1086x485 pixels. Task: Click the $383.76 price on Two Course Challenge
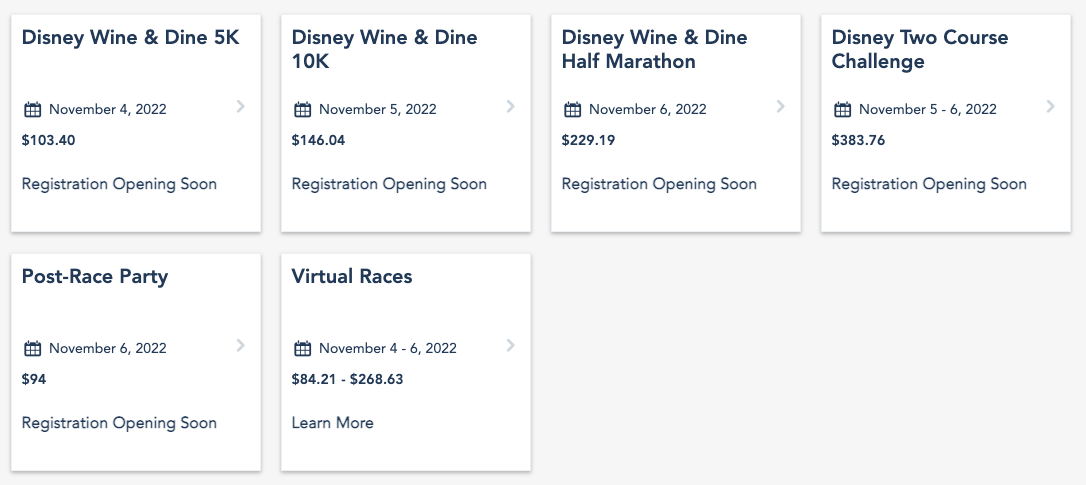click(858, 140)
